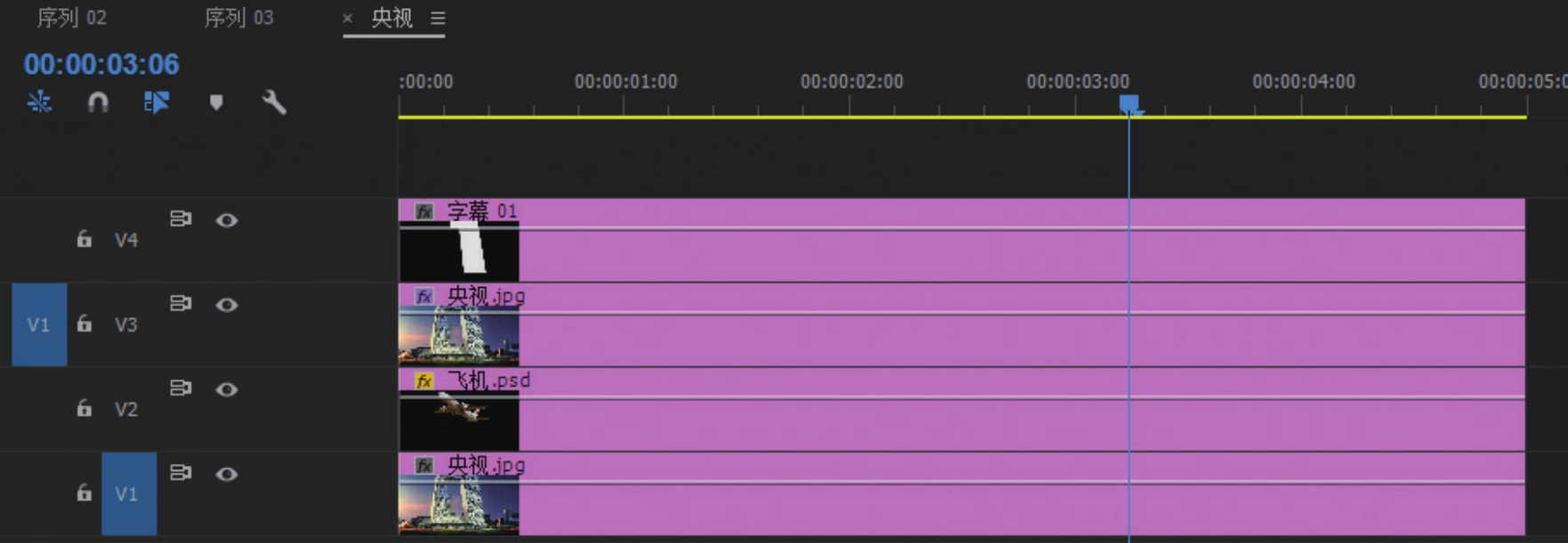Open timeline wrench settings
This screenshot has width=1568, height=543.
coord(274,102)
